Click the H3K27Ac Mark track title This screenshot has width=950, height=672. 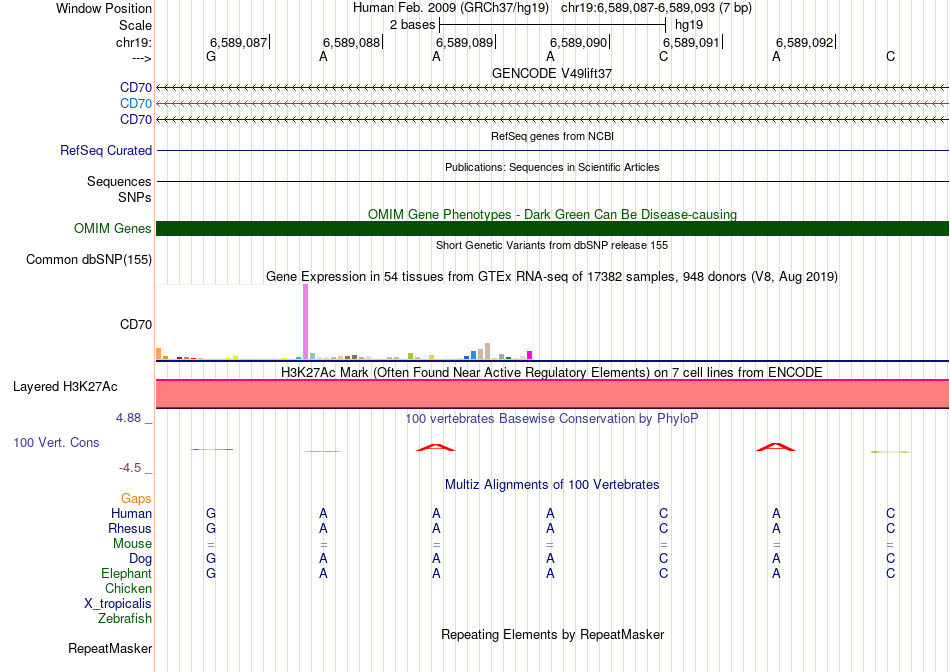coord(552,372)
